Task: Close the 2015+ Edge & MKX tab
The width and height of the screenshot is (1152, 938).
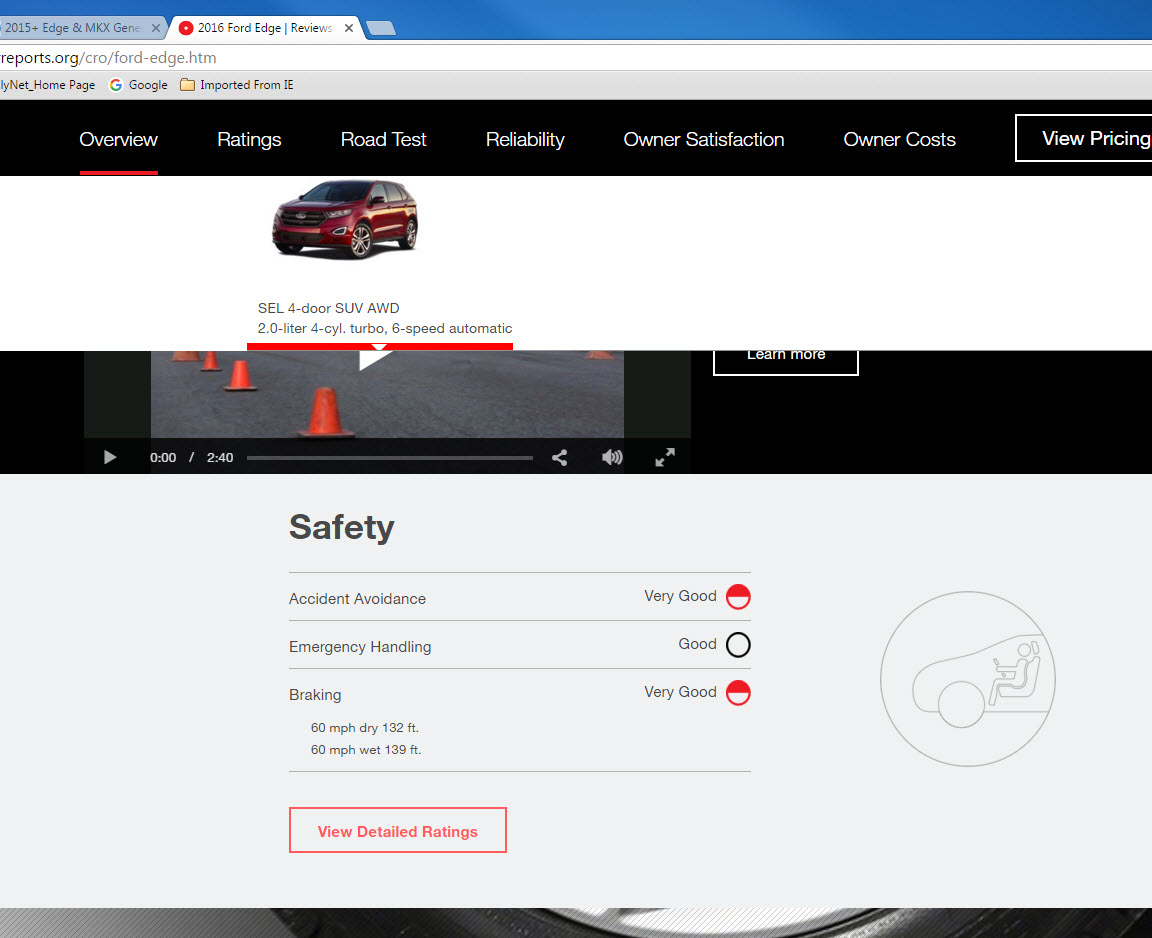Action: (156, 28)
